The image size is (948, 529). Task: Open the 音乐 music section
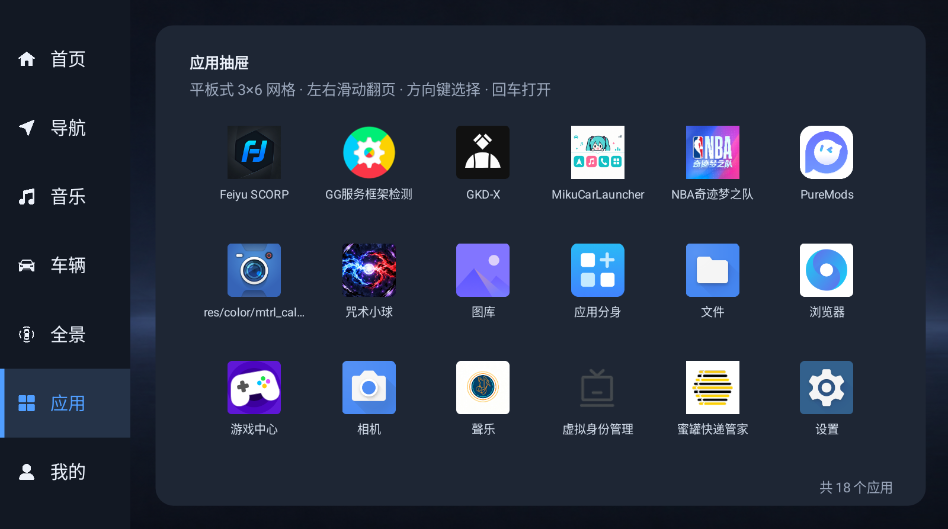coord(65,196)
